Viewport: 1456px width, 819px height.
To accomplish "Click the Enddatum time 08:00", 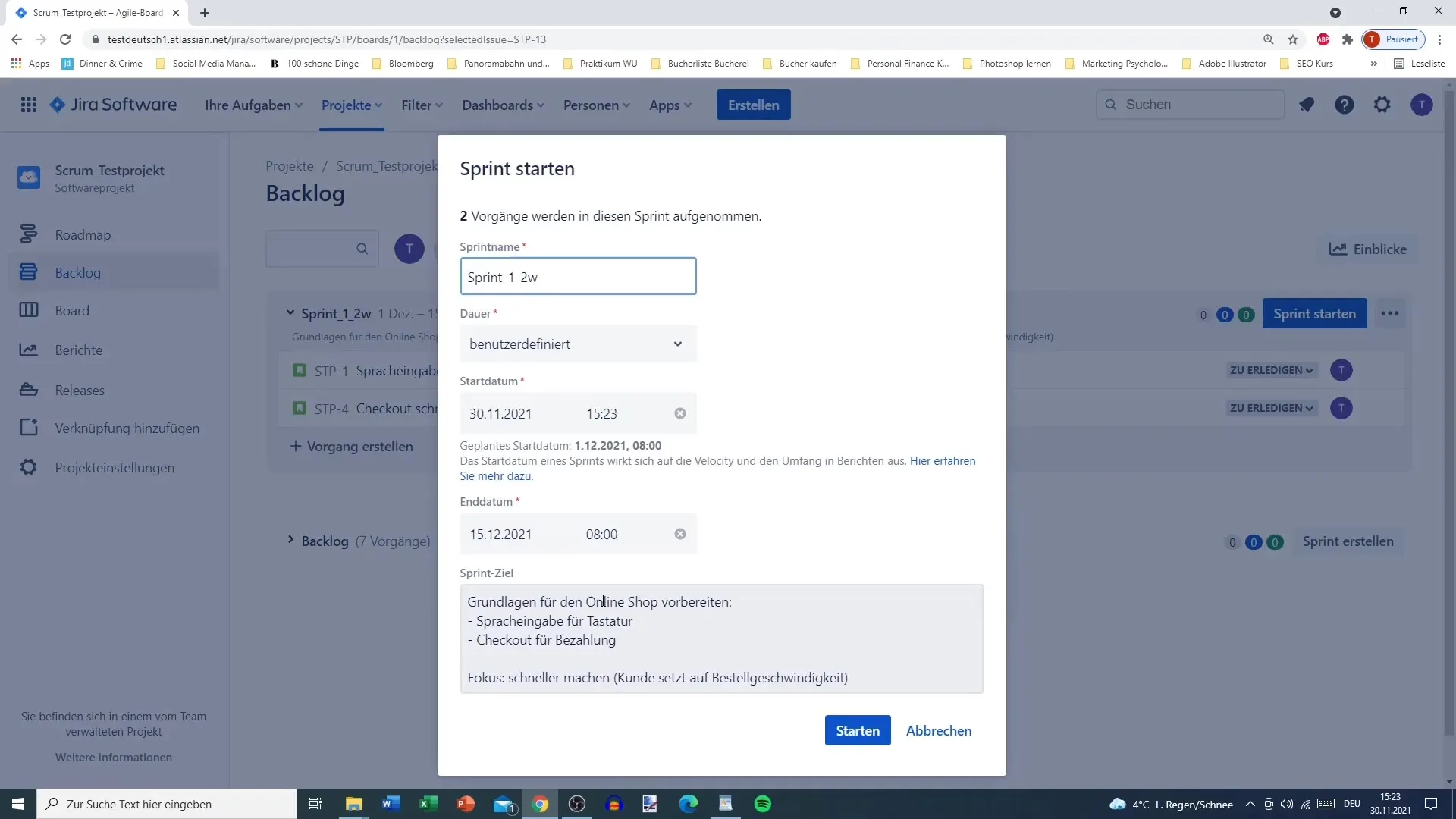I will click(x=601, y=534).
